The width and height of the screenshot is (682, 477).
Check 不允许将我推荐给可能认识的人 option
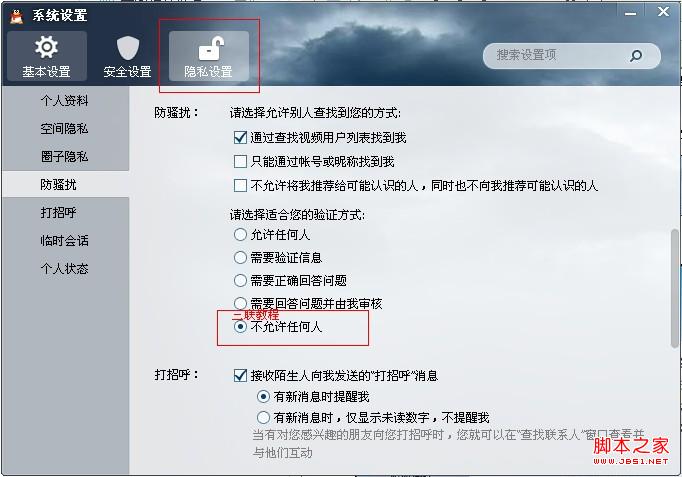click(x=240, y=186)
